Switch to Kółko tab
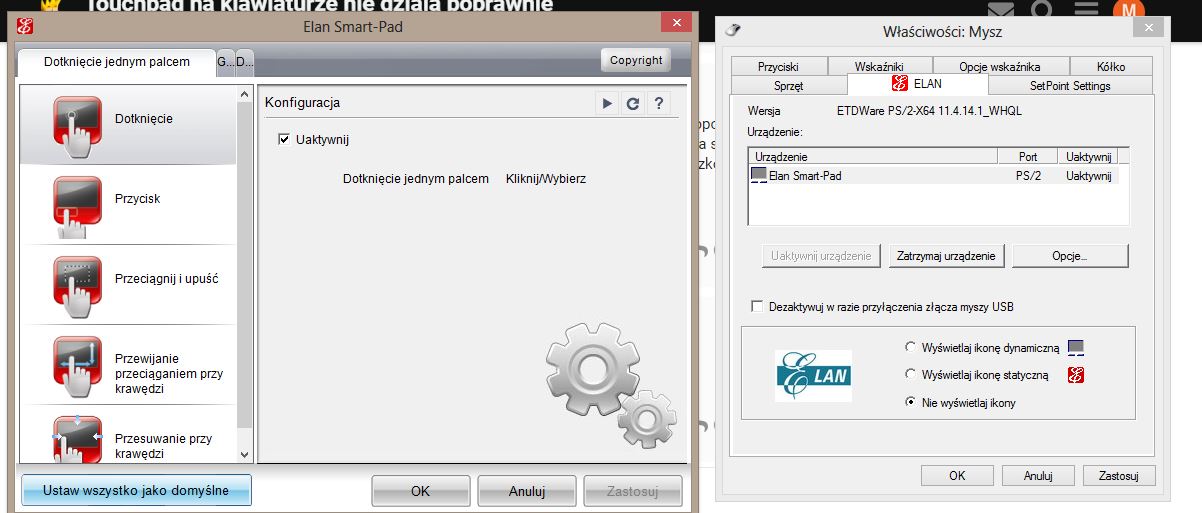 [1110, 67]
